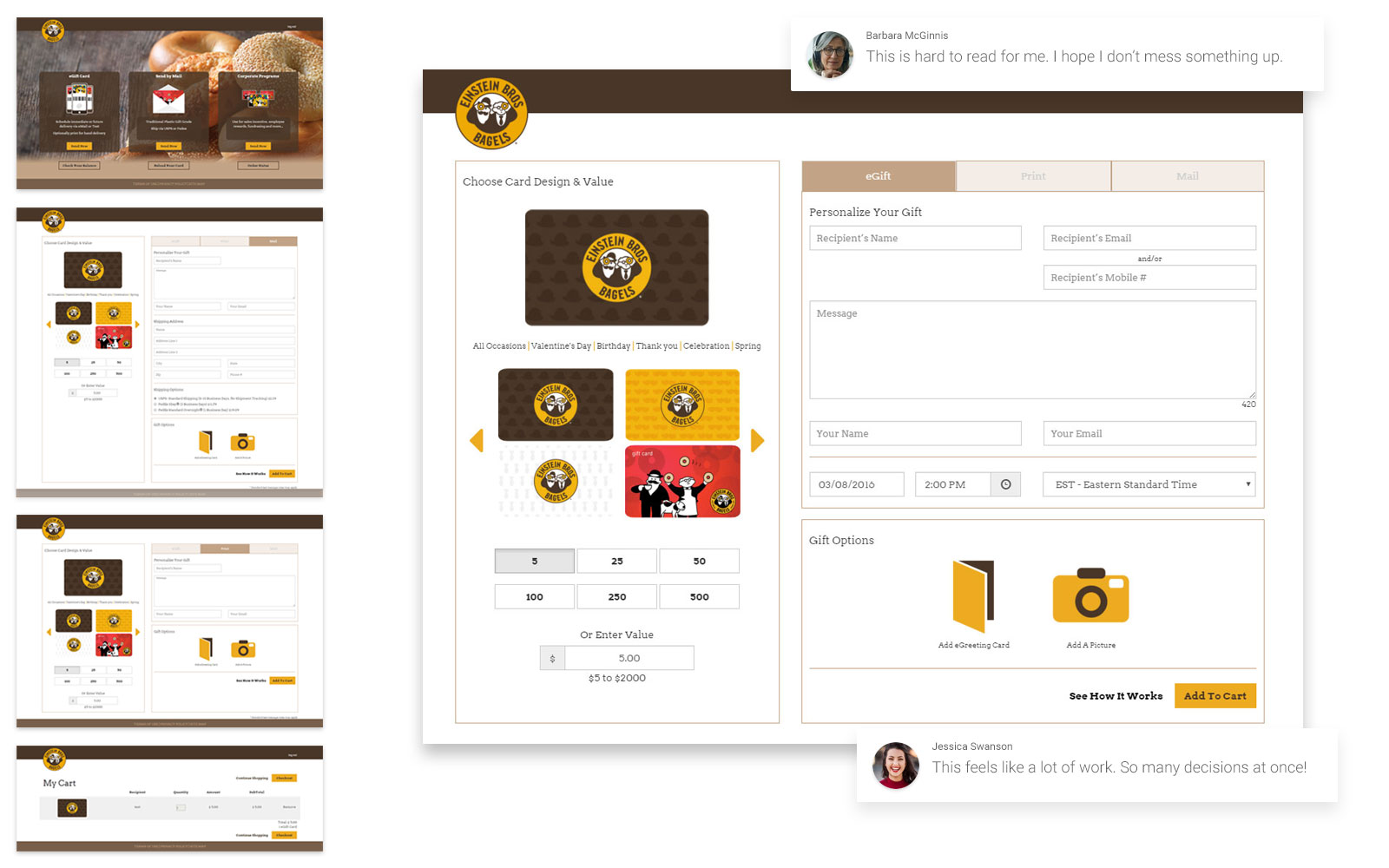Choose the 50 dollar value button
Viewport: 1389px width, 868px height.
coord(700,561)
